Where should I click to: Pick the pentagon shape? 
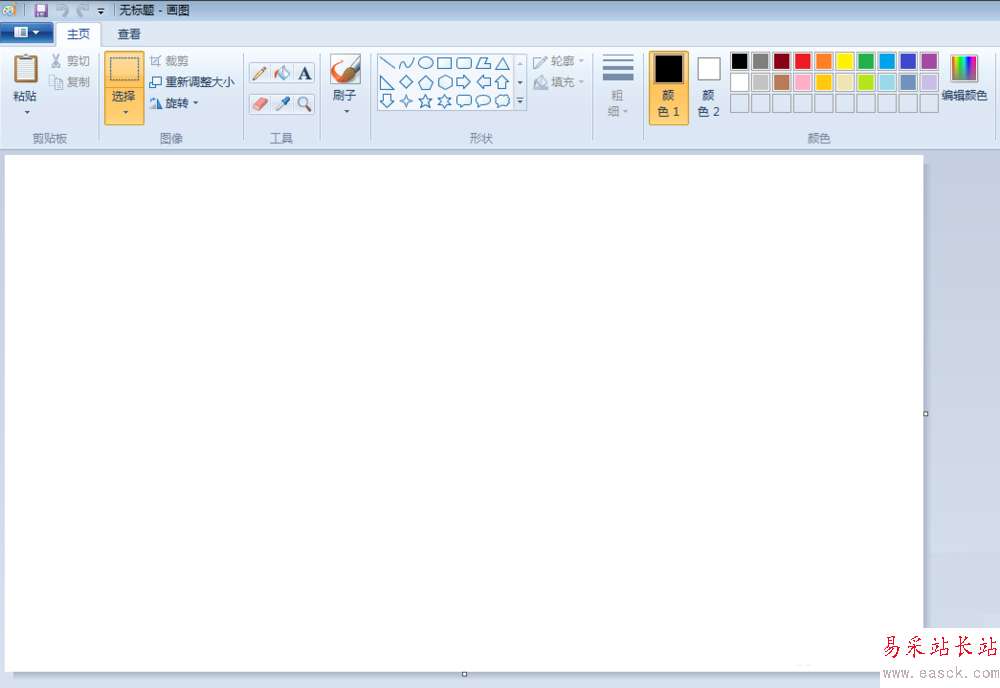425,82
